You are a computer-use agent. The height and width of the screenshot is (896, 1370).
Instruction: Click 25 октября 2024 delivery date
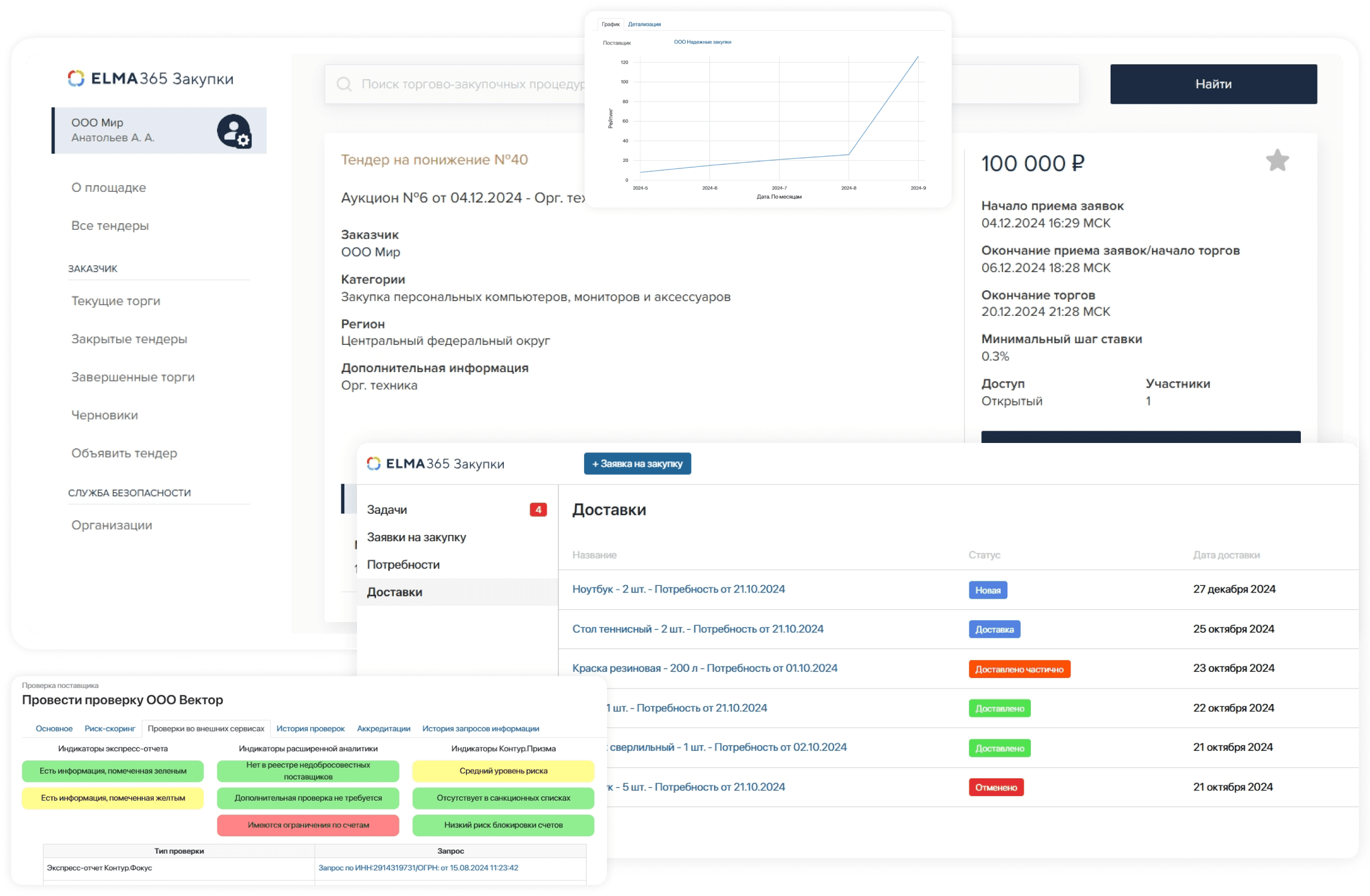click(1233, 629)
